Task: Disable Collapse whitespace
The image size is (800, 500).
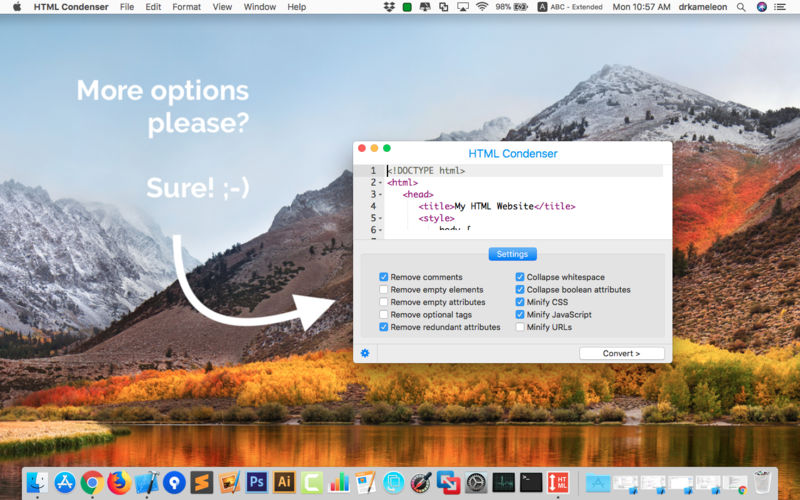Action: tap(520, 277)
